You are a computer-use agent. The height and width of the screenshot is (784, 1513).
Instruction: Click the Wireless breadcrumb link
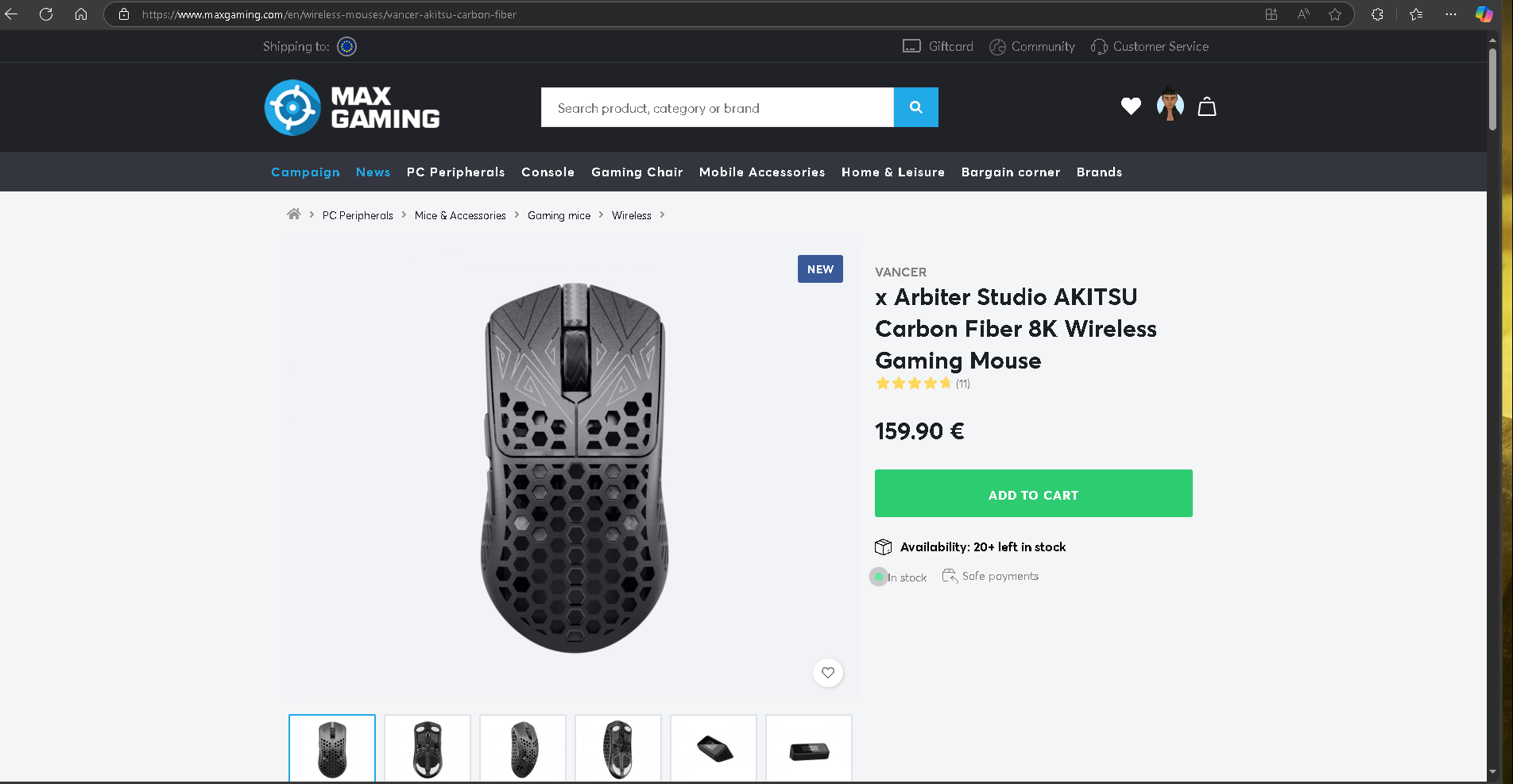[x=632, y=215]
